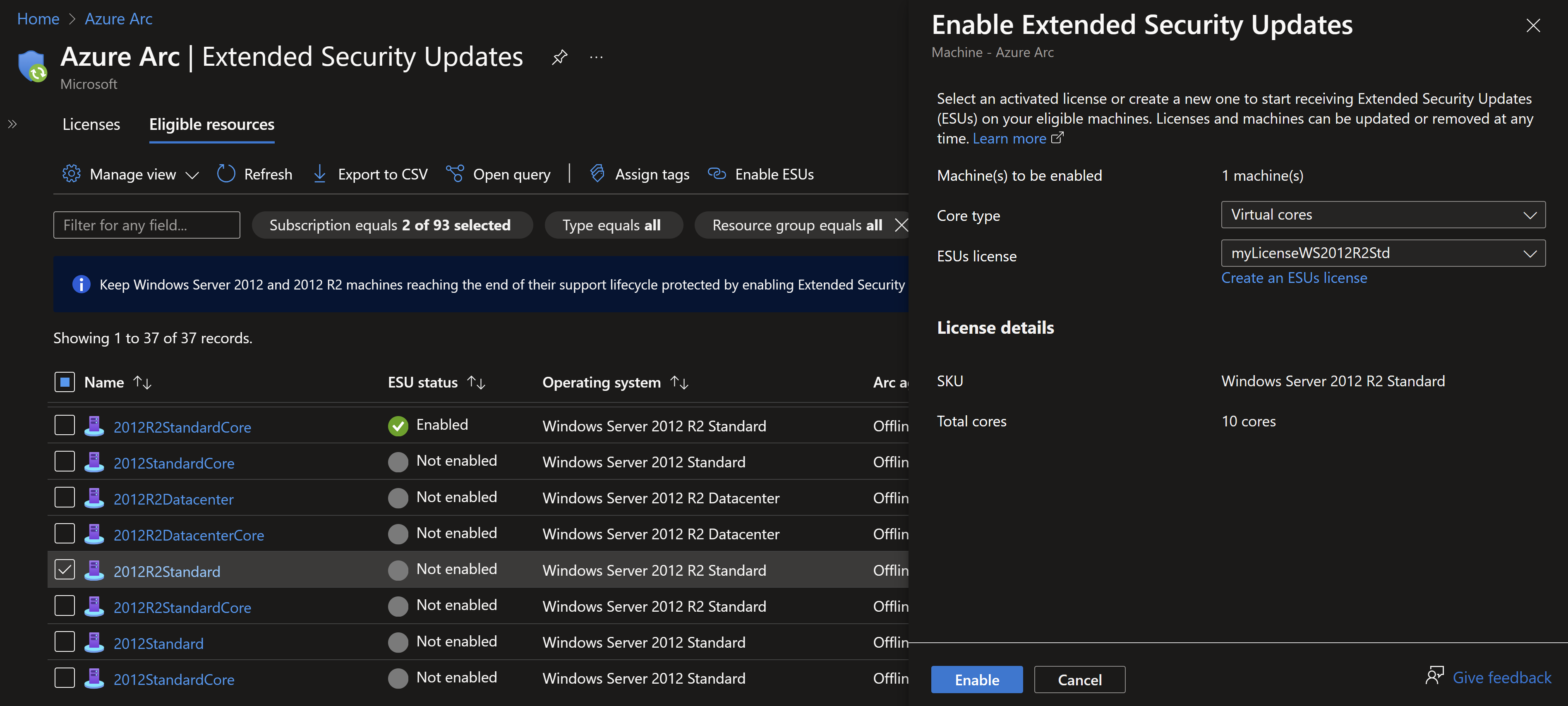Viewport: 1568px width, 706px height.
Task: Pin the Extended Security Updates page
Action: (559, 57)
